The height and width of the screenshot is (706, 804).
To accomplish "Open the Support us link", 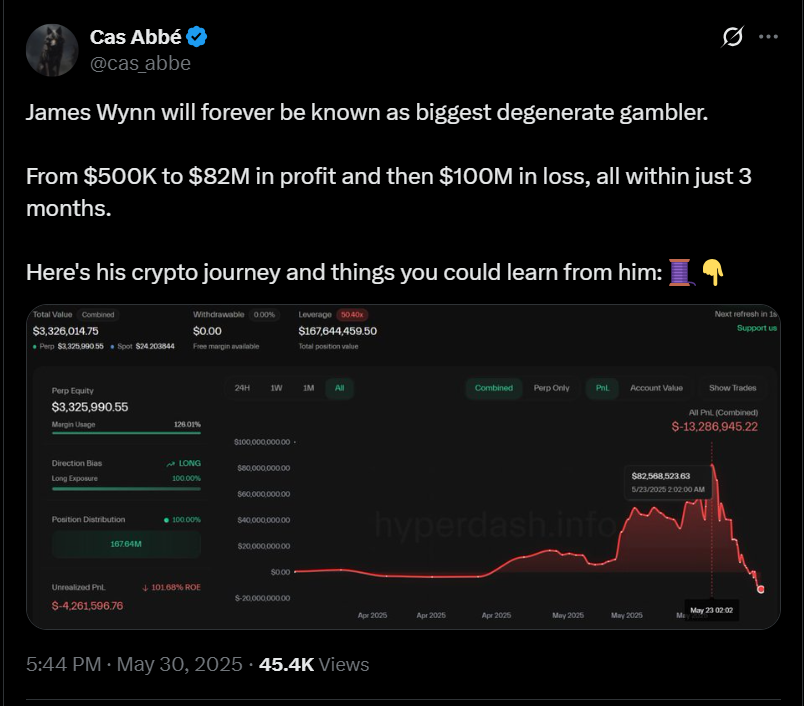I will click(757, 328).
